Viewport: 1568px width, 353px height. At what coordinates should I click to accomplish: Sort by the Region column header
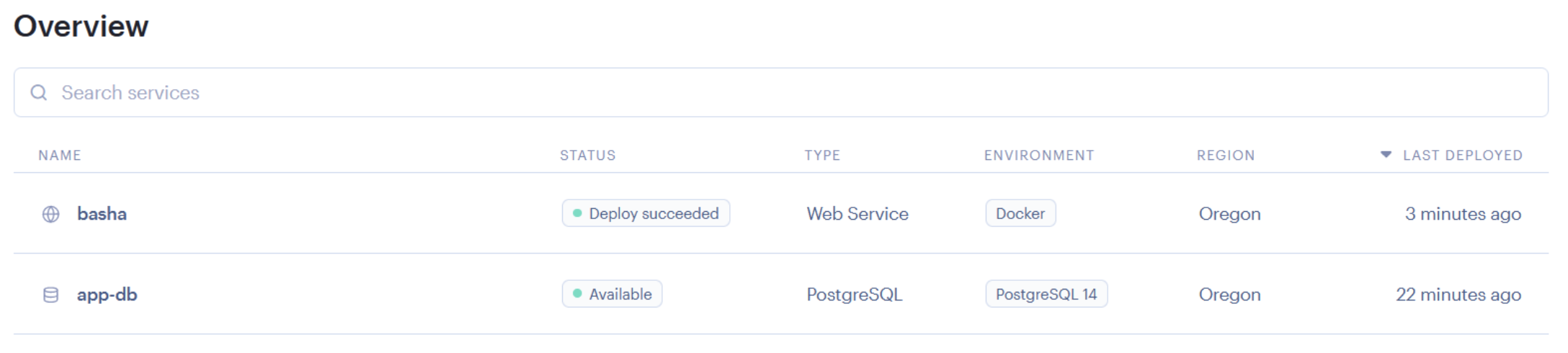point(1226,155)
